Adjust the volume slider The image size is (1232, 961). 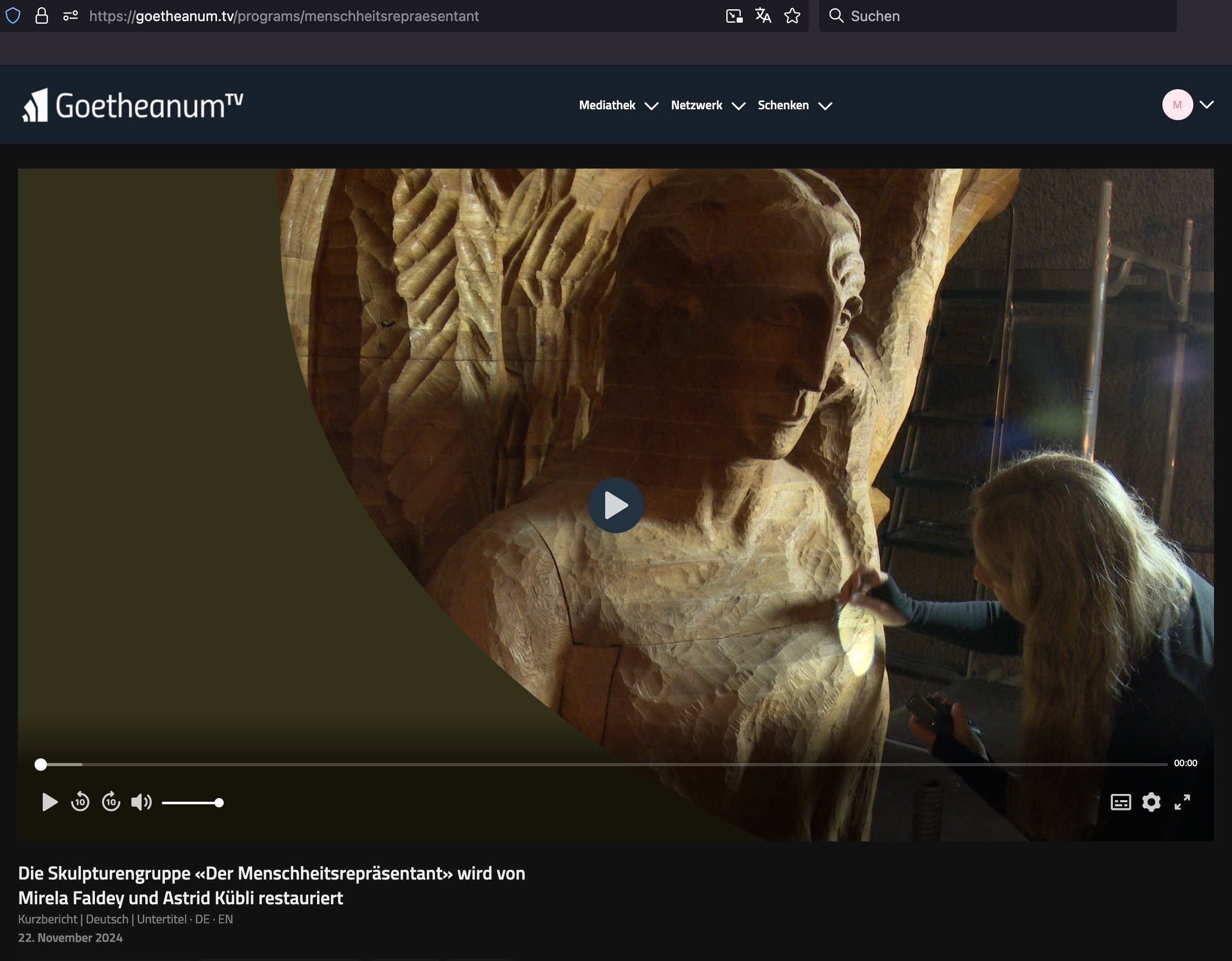pos(192,802)
